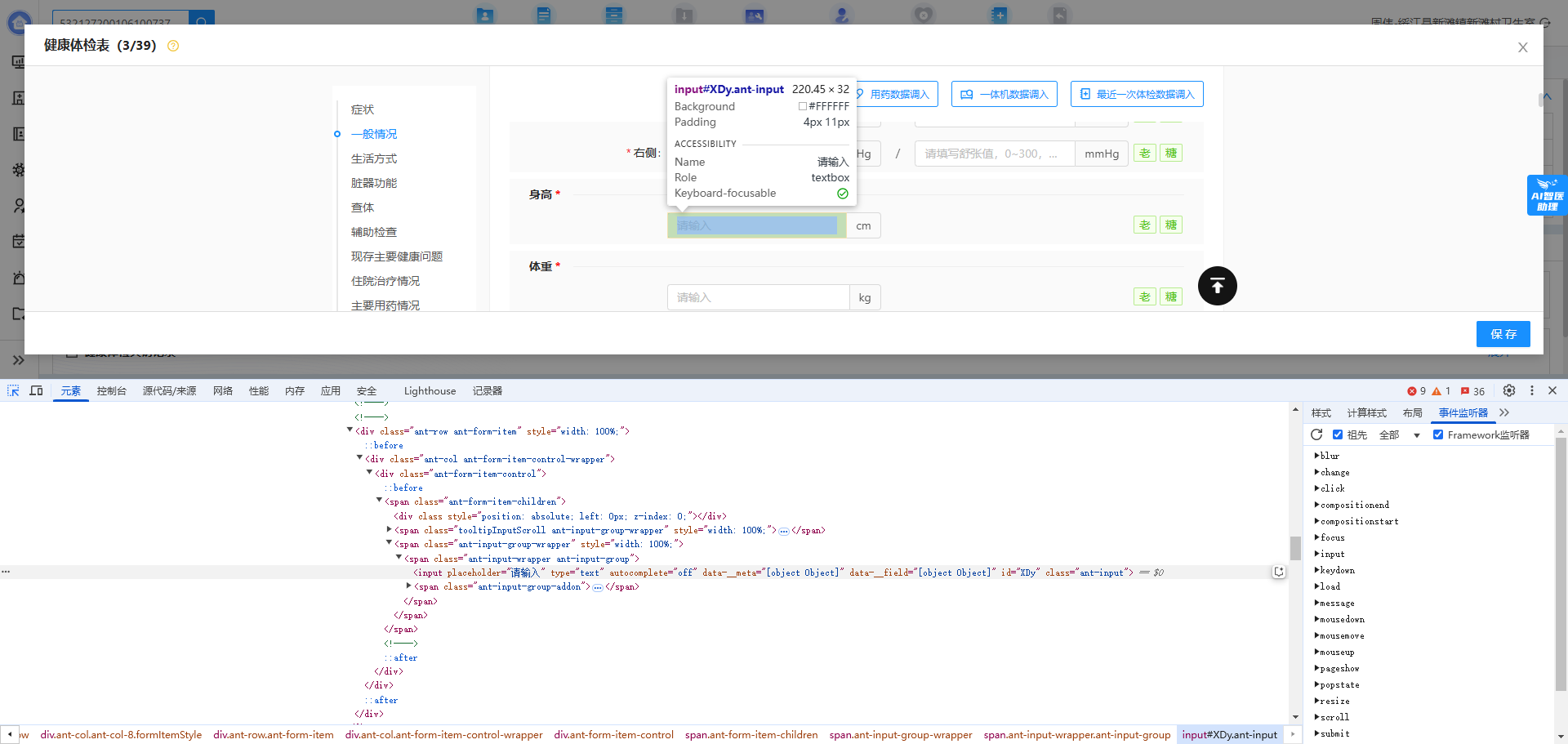Screen dimensions: 1568x744
Task: Go to 生活方式 section in sidebar
Action: click(x=374, y=158)
